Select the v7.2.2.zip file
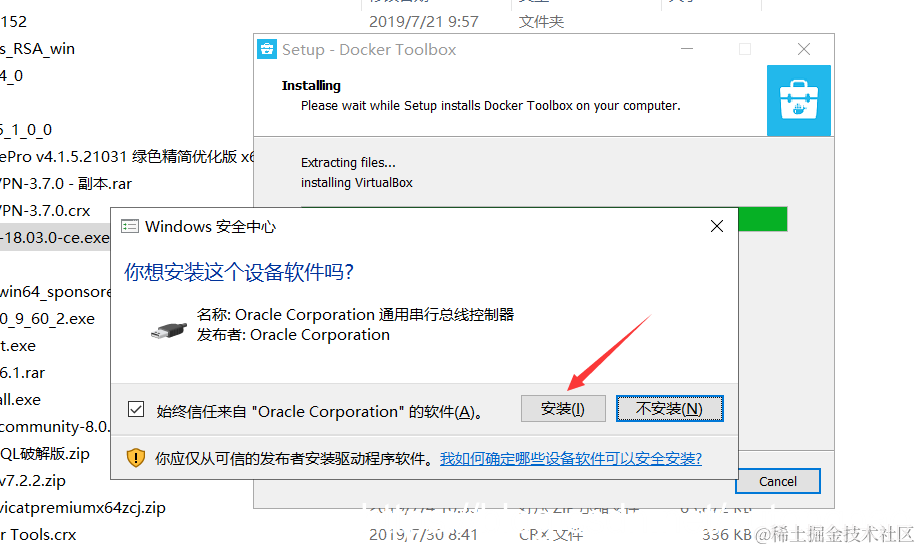921x551 pixels. 33,481
